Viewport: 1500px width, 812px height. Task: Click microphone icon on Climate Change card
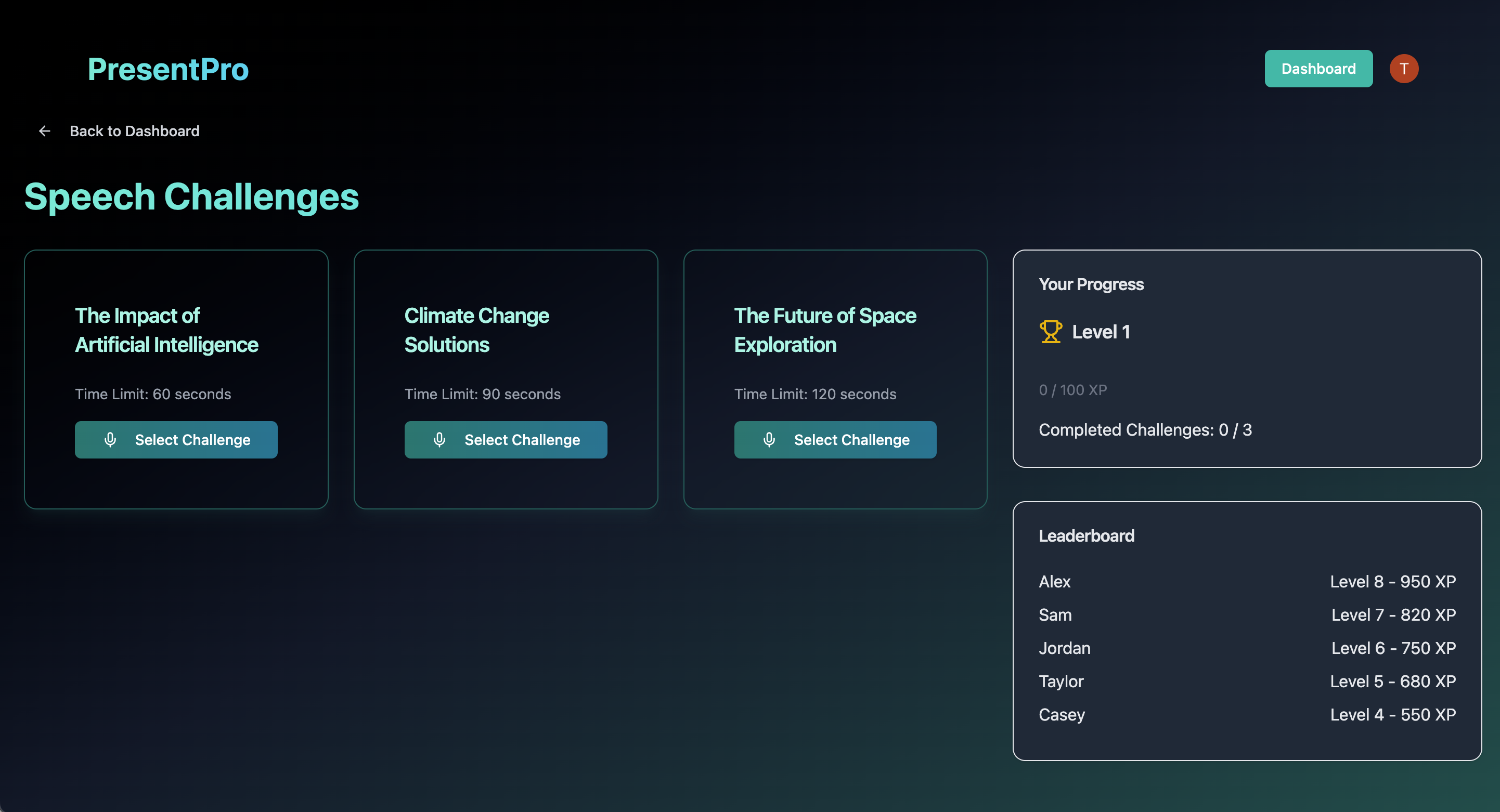coord(439,439)
